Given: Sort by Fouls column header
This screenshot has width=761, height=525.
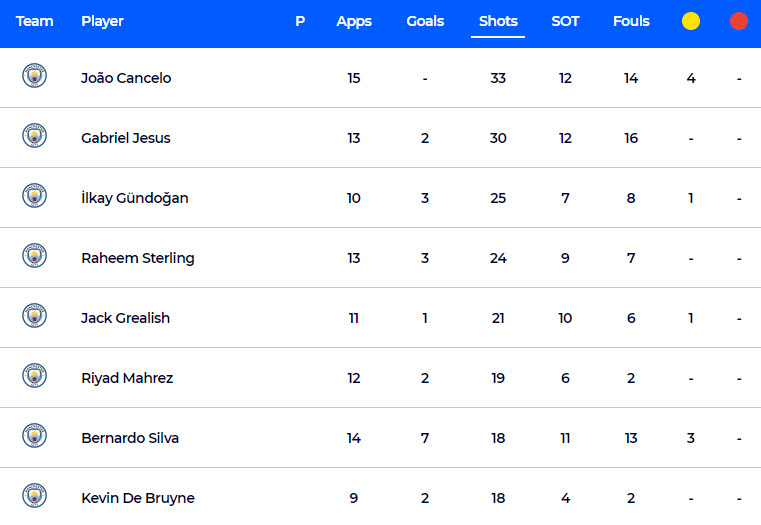Looking at the screenshot, I should 631,21.
